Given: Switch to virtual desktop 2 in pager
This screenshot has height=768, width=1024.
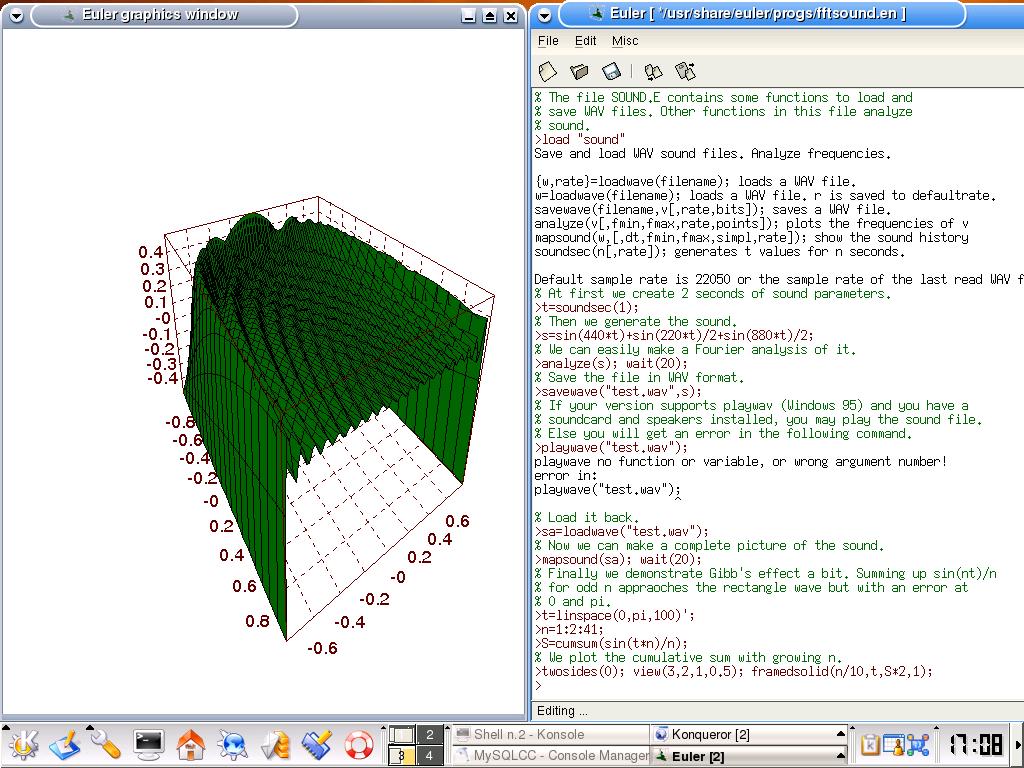Looking at the screenshot, I should pos(429,735).
